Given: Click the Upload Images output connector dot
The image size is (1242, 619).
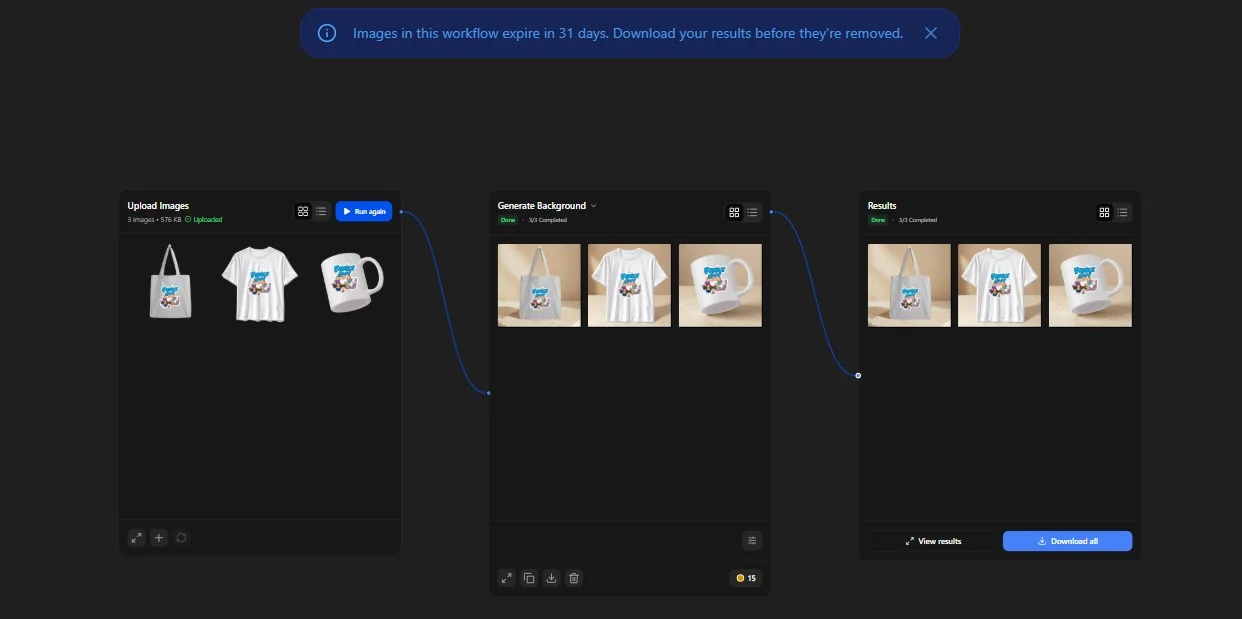Looking at the screenshot, I should tap(401, 211).
